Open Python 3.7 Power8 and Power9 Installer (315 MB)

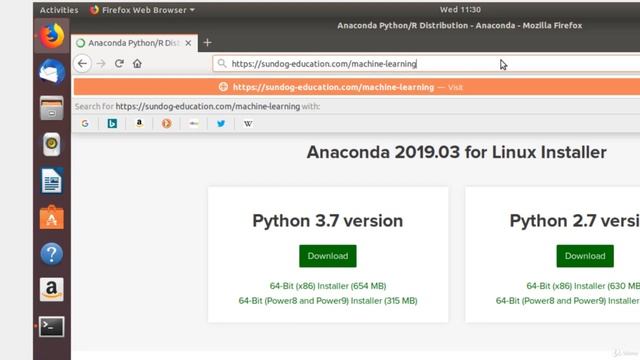[x=328, y=301]
